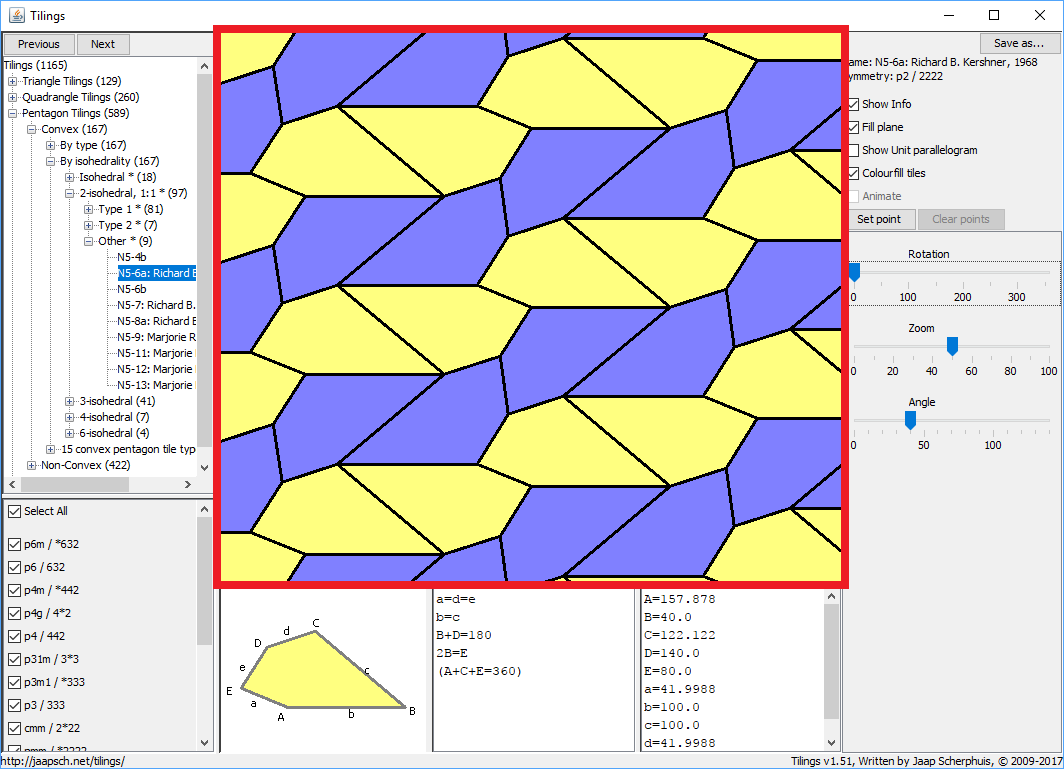Open the Save as... dialog
The width and height of the screenshot is (1064, 769).
click(1019, 43)
